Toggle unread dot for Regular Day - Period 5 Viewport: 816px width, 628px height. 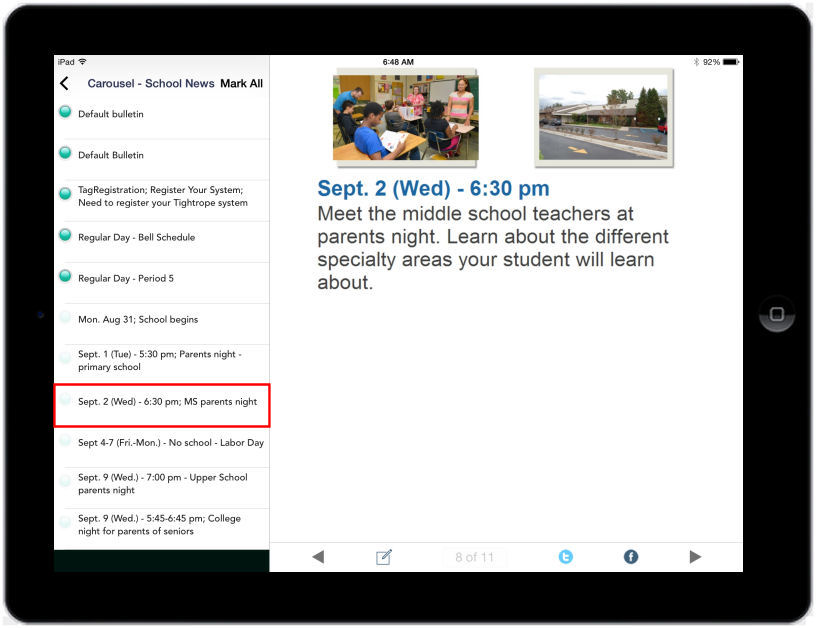(65, 276)
